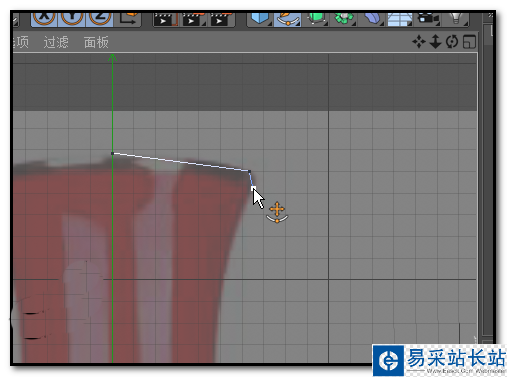This screenshot has width=507, height=377.
Task: Click the green Subdivision Surface generator icon
Action: [x=315, y=19]
